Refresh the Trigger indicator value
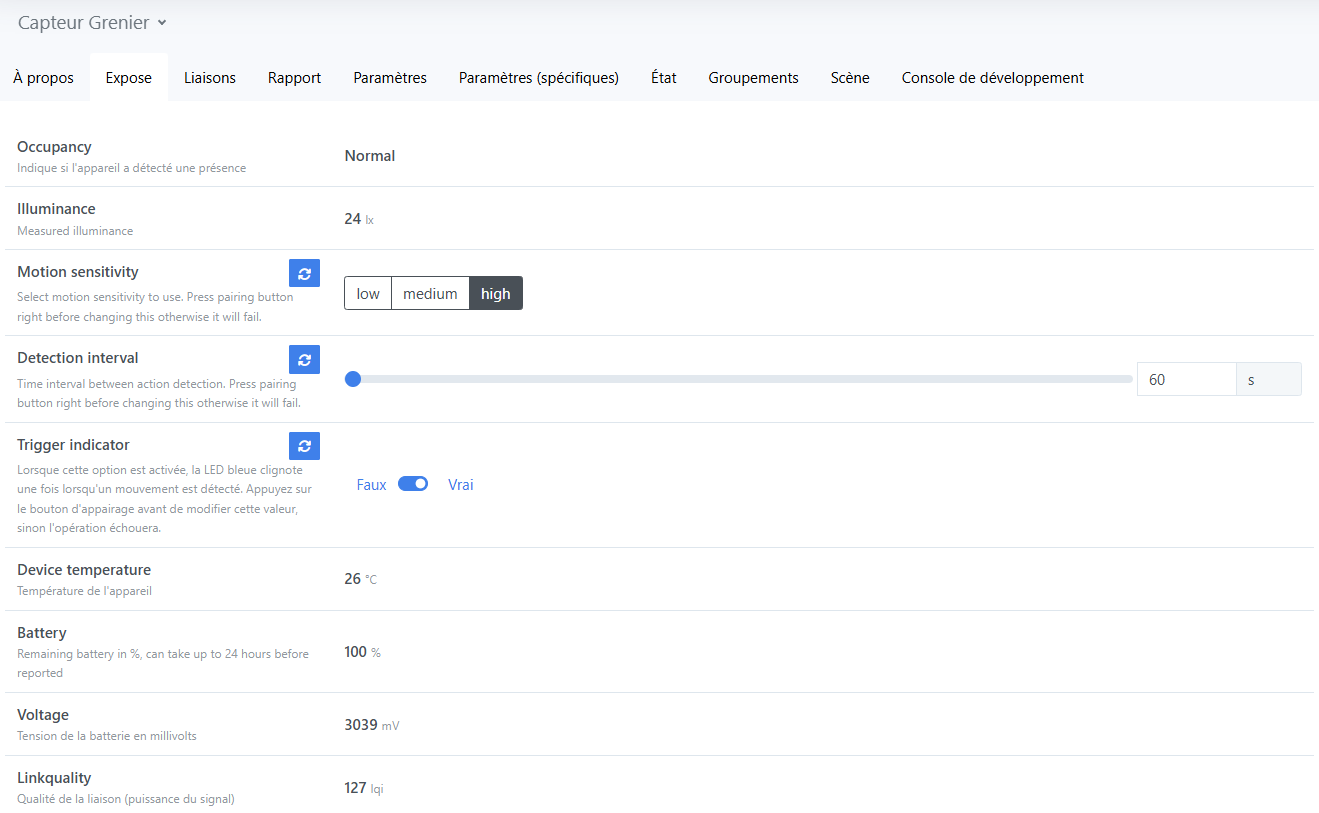 [304, 446]
